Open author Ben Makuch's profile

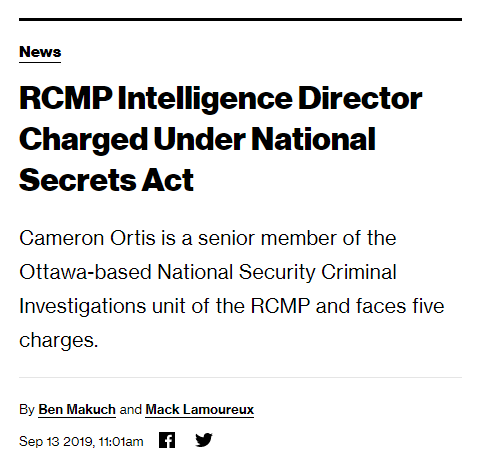[x=77, y=409]
